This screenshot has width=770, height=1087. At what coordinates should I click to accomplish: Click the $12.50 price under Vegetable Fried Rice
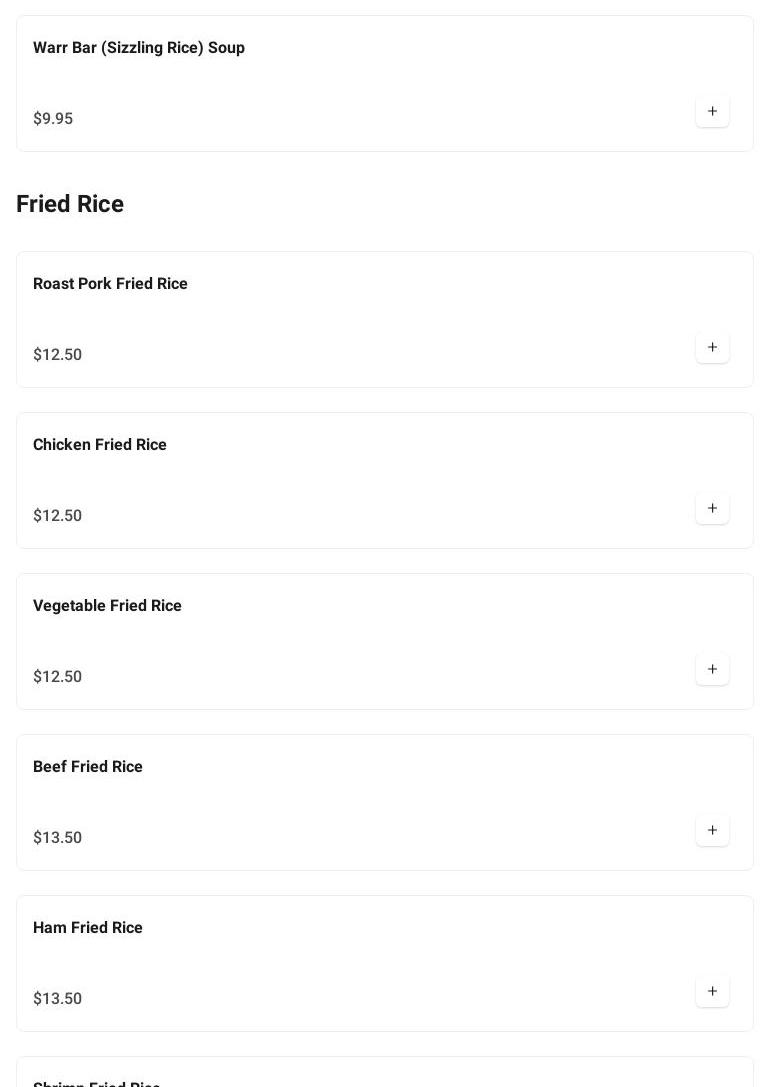[x=58, y=676]
